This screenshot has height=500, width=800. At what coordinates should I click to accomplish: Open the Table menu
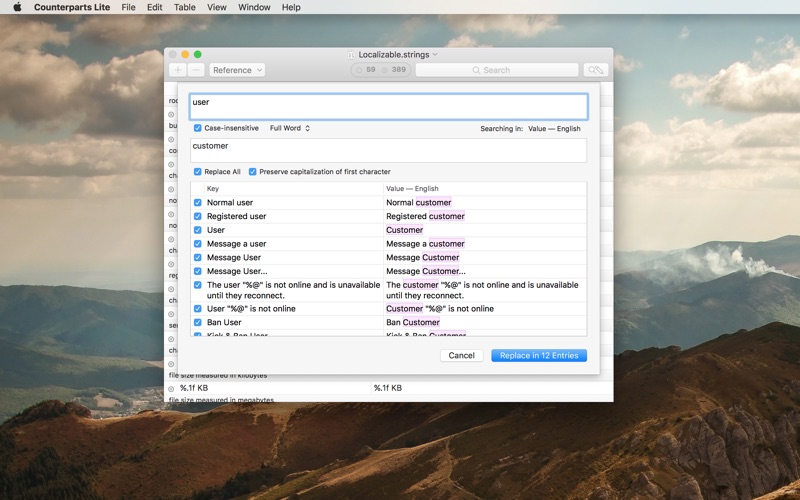coord(185,7)
